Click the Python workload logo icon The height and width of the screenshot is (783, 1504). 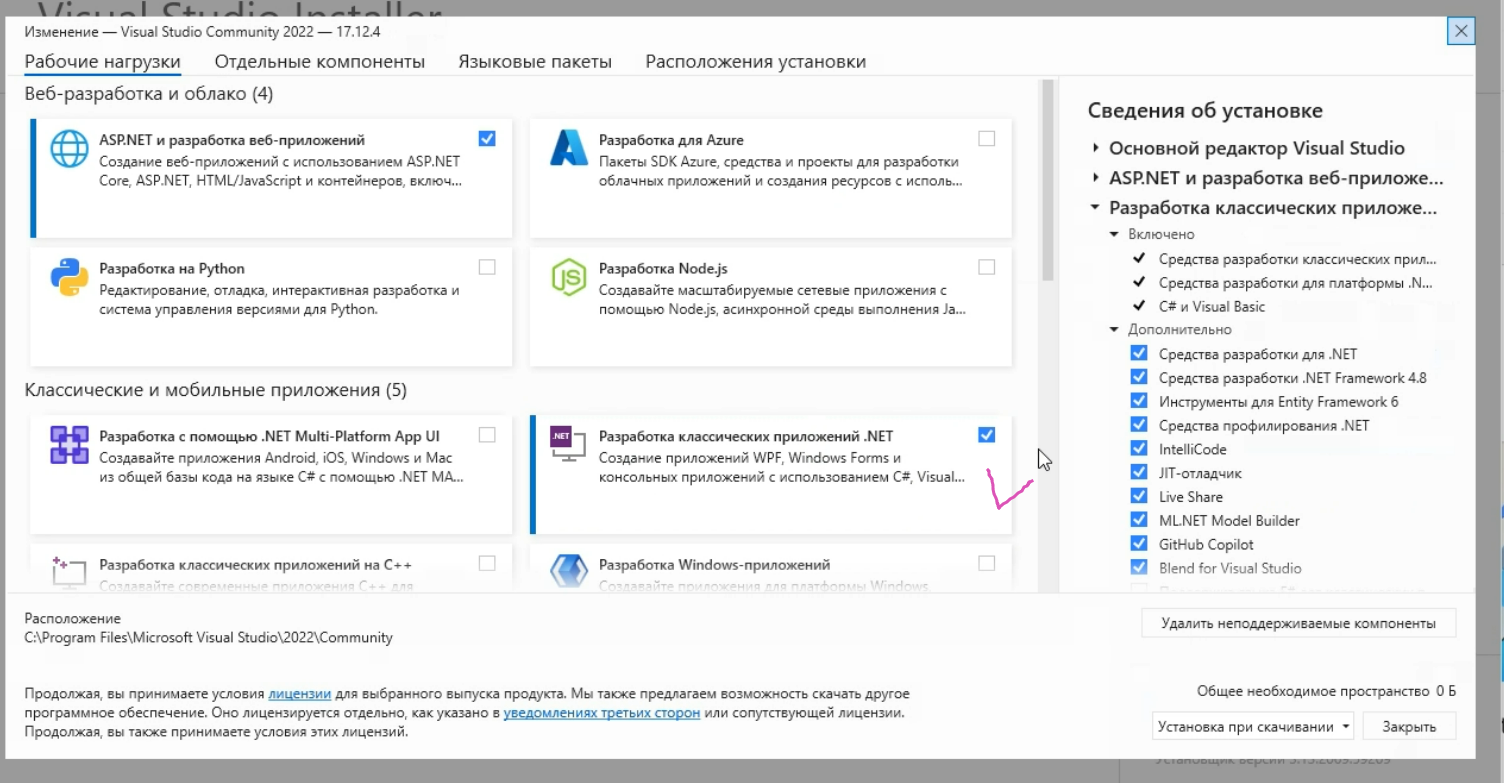click(x=70, y=277)
